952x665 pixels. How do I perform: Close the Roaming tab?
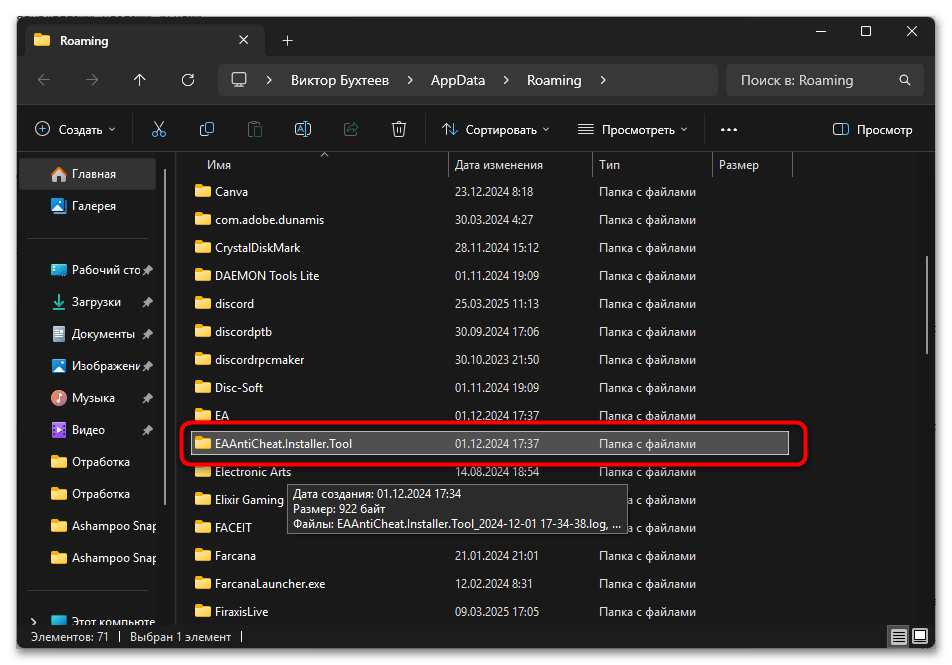point(243,40)
